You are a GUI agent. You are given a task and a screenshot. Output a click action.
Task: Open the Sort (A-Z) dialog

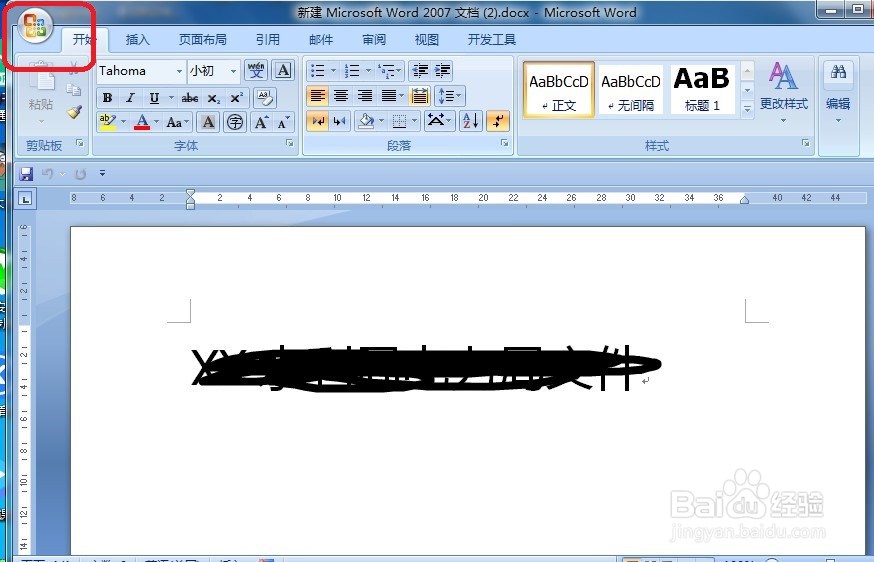pos(470,121)
